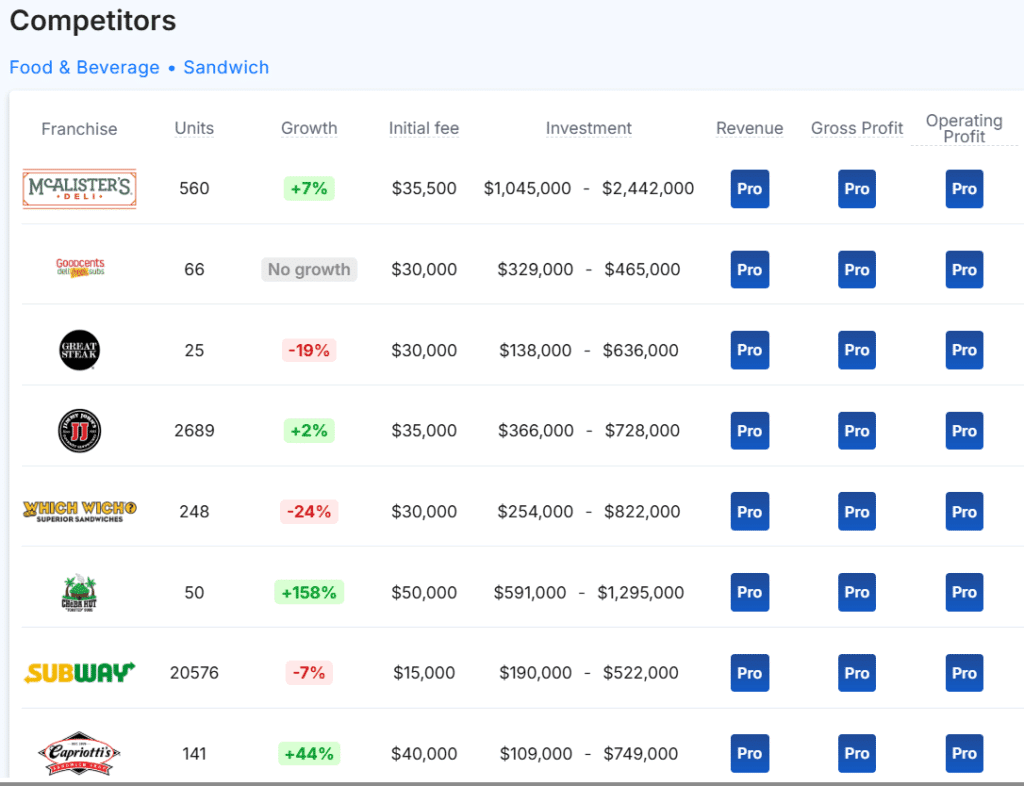1024x786 pixels.
Task: Click the Gross Profit Pro button in the Capriotti's row
Action: (857, 753)
